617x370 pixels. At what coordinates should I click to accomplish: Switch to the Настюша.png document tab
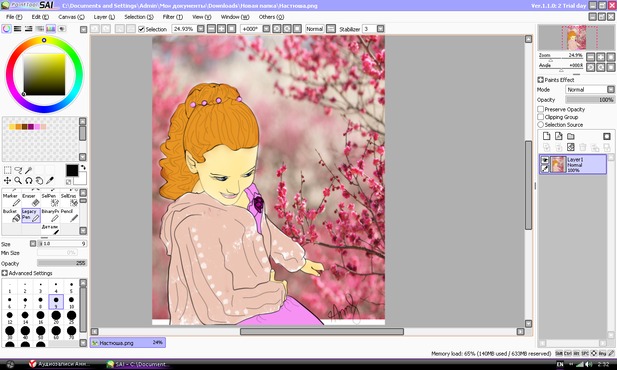[x=128, y=343]
